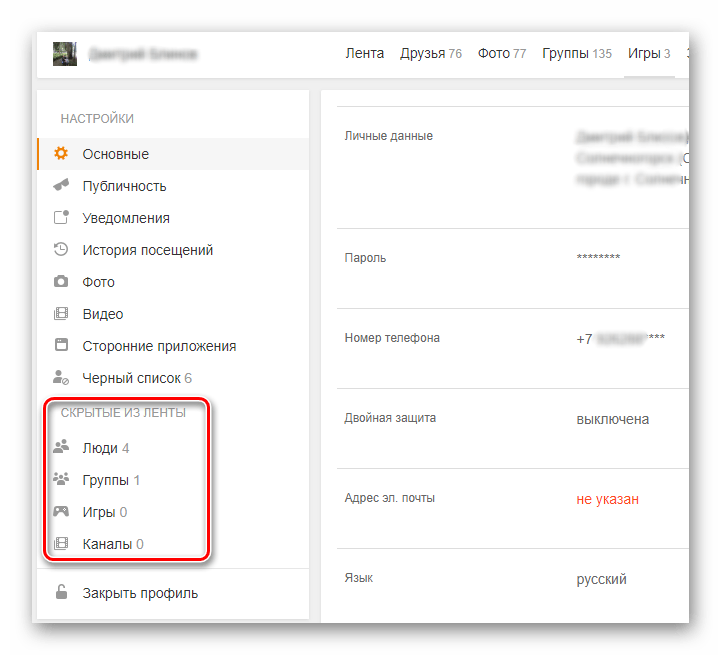Click the Двойная защита label
Screen dimensions: 721x655
click(x=390, y=418)
